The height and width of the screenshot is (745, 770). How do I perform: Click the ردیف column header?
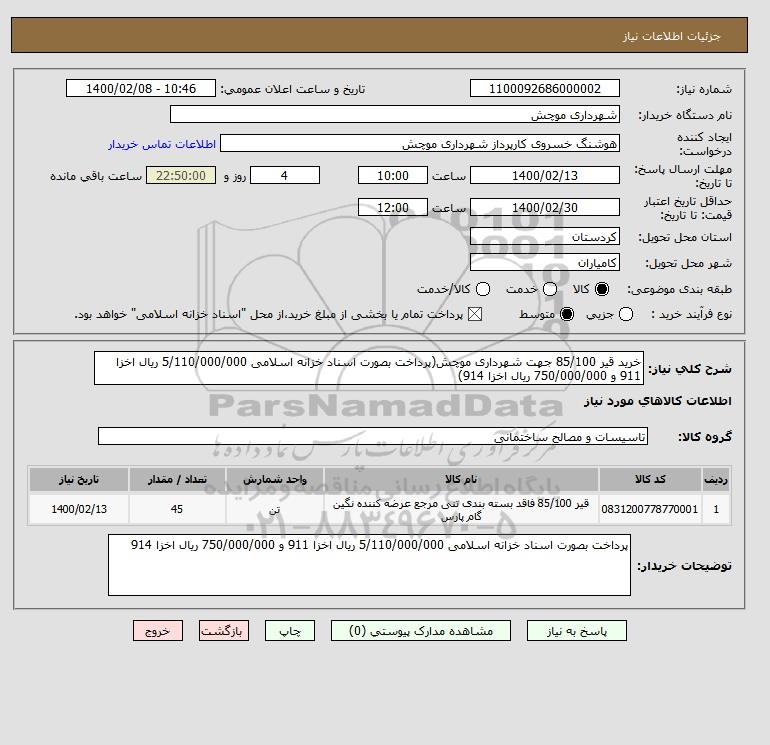(x=716, y=479)
